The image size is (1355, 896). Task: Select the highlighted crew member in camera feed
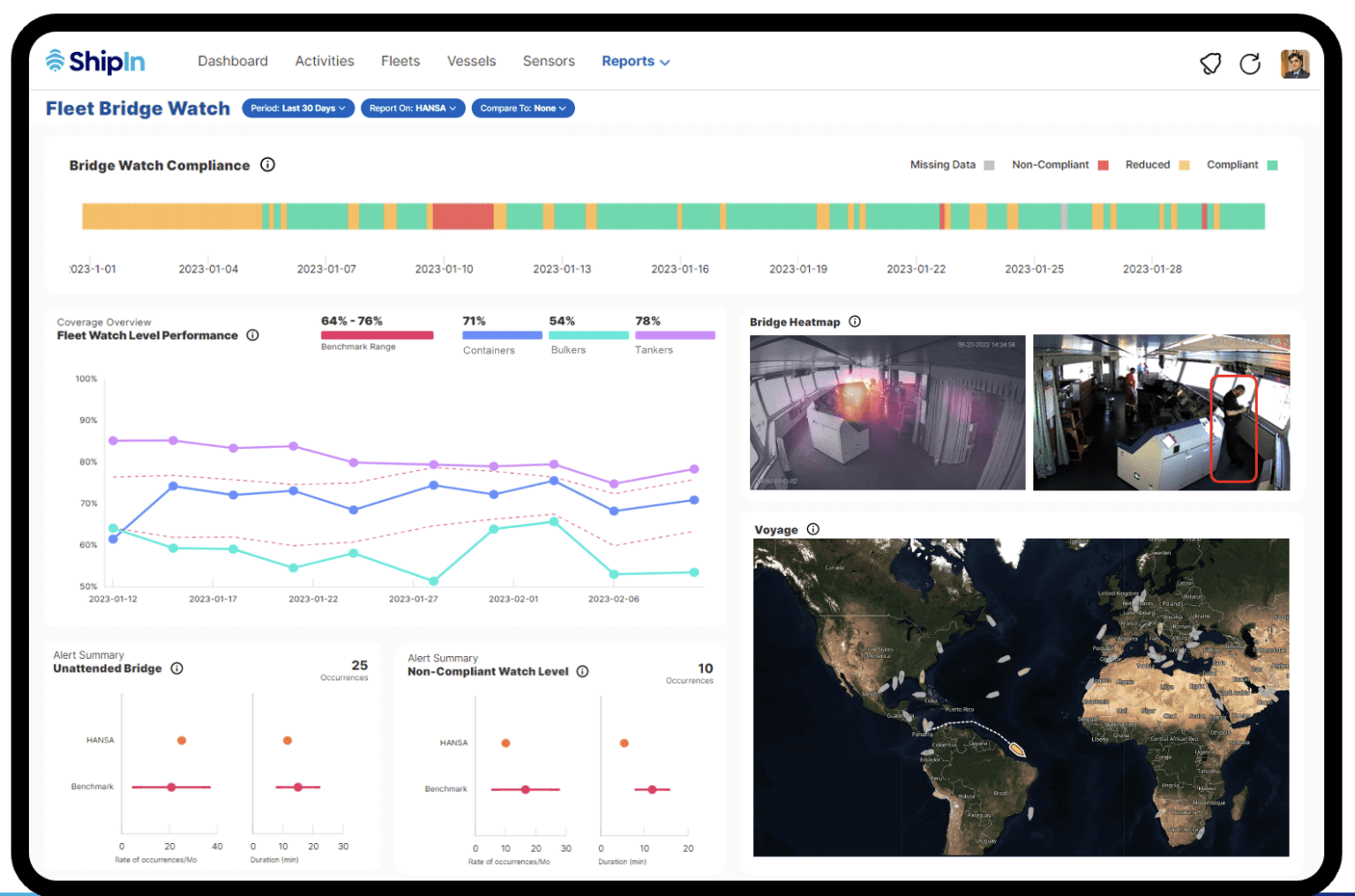pyautogui.click(x=1234, y=428)
